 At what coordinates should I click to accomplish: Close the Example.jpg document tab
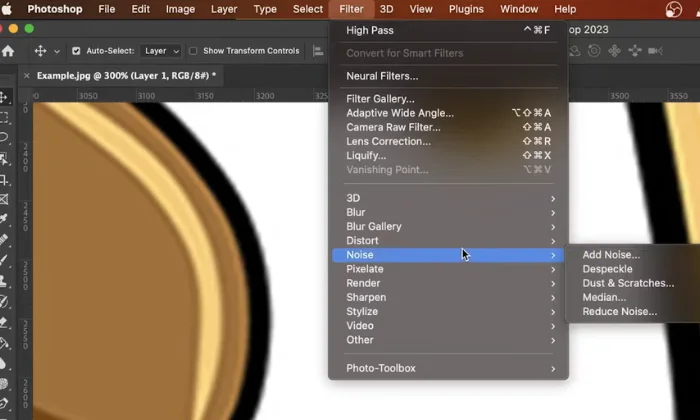tap(26, 75)
